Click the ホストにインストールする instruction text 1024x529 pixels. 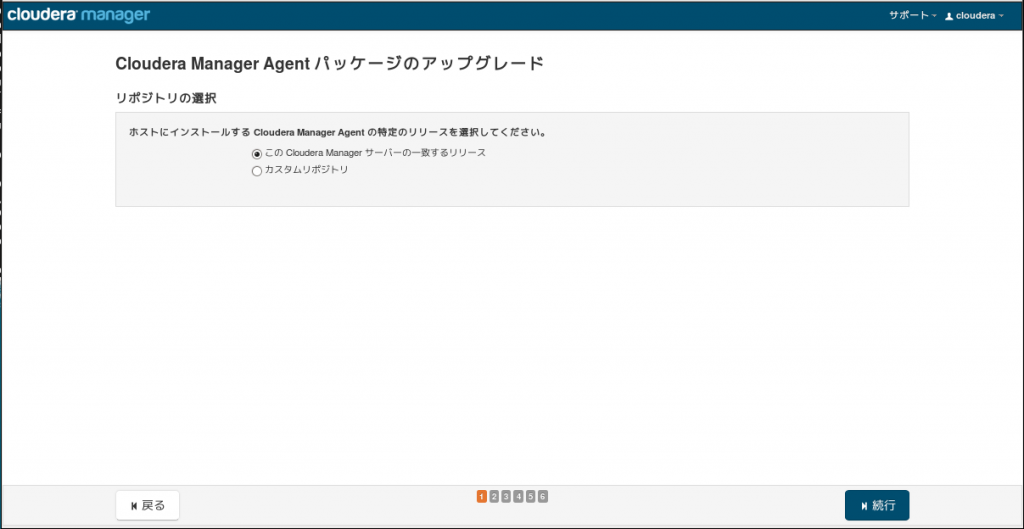[x=338, y=133]
